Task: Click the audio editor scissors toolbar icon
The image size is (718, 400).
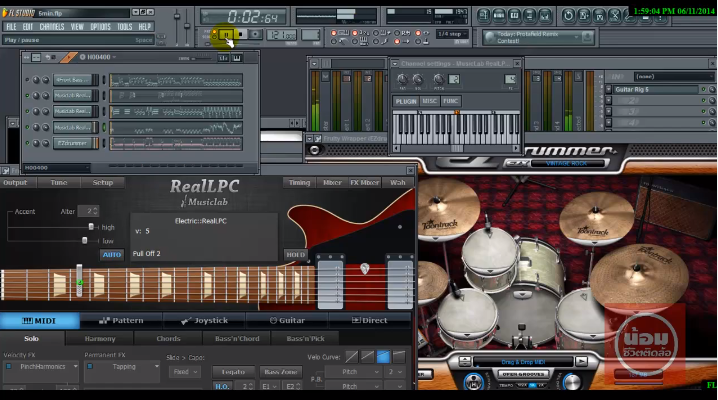Action: click(x=615, y=16)
